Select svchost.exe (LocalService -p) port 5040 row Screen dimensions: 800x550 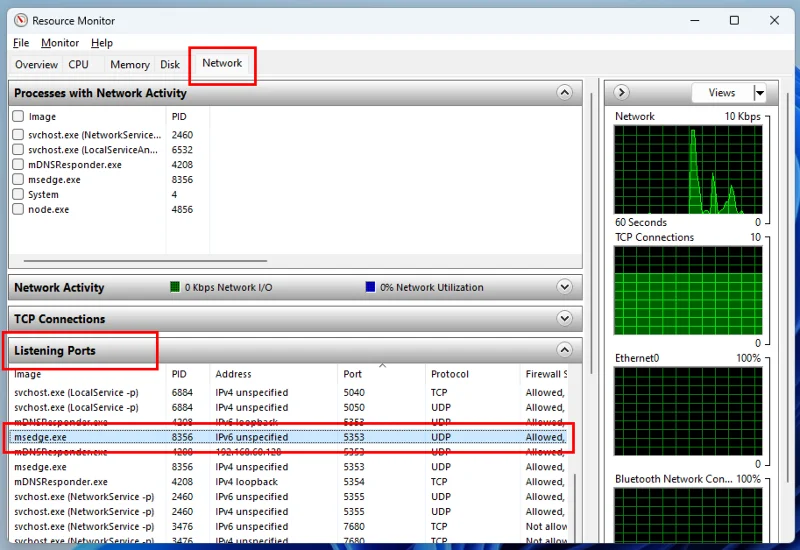(x=288, y=392)
